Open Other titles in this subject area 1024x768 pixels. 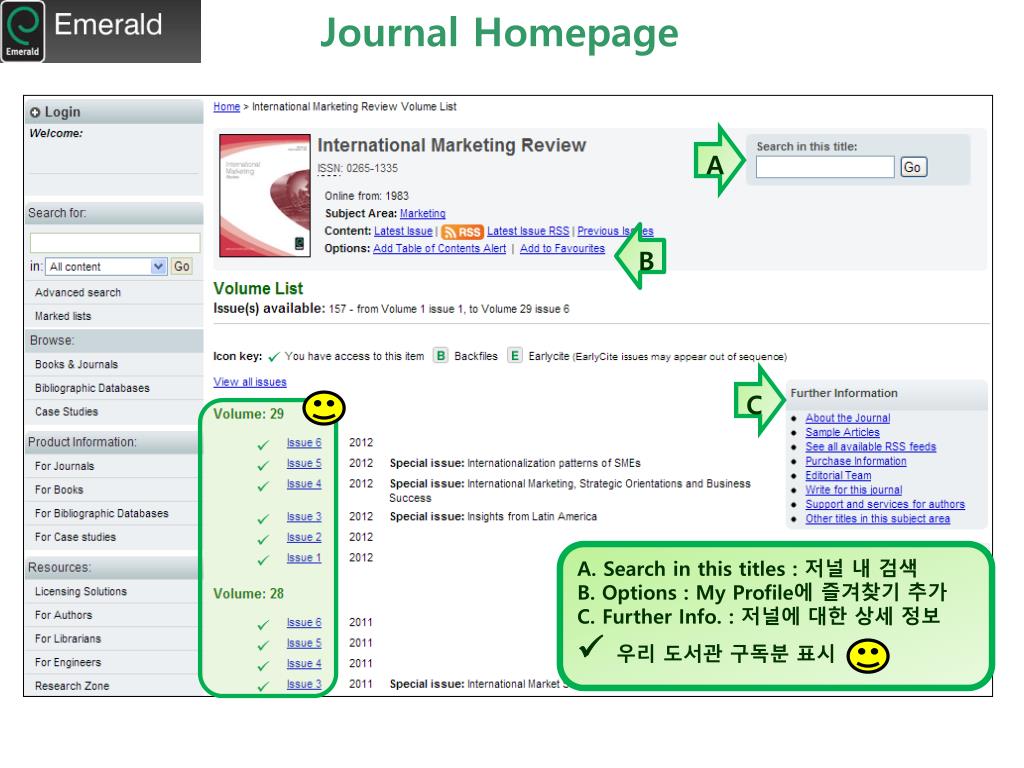point(878,519)
